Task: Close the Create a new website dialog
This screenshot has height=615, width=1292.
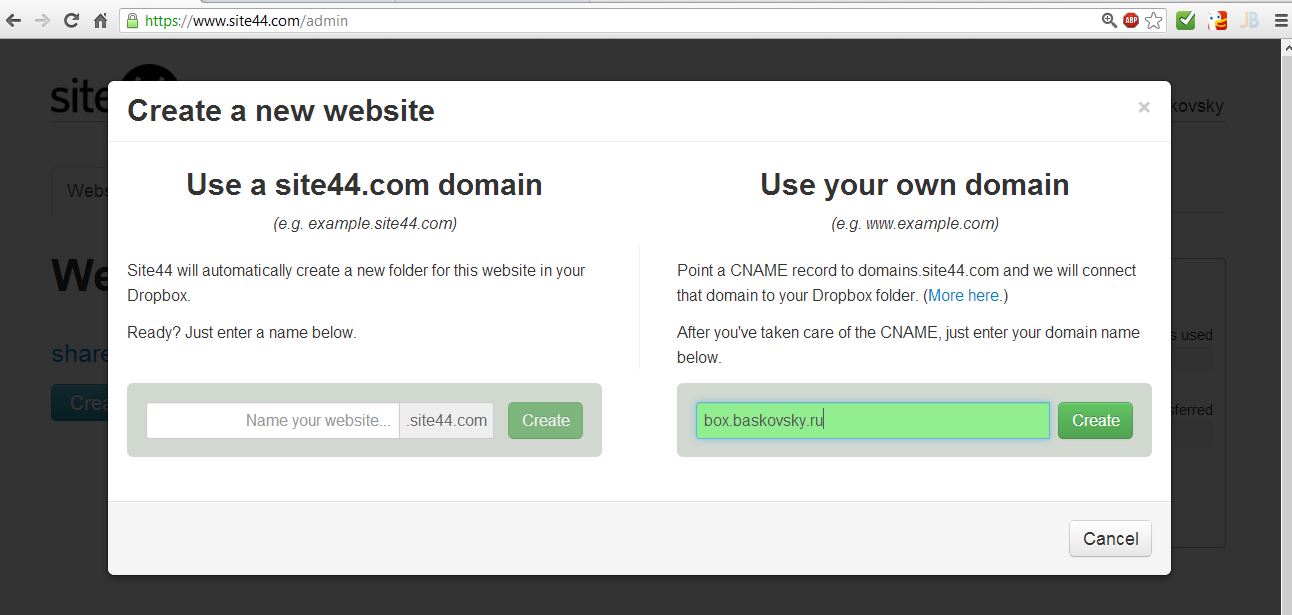Action: (1144, 107)
